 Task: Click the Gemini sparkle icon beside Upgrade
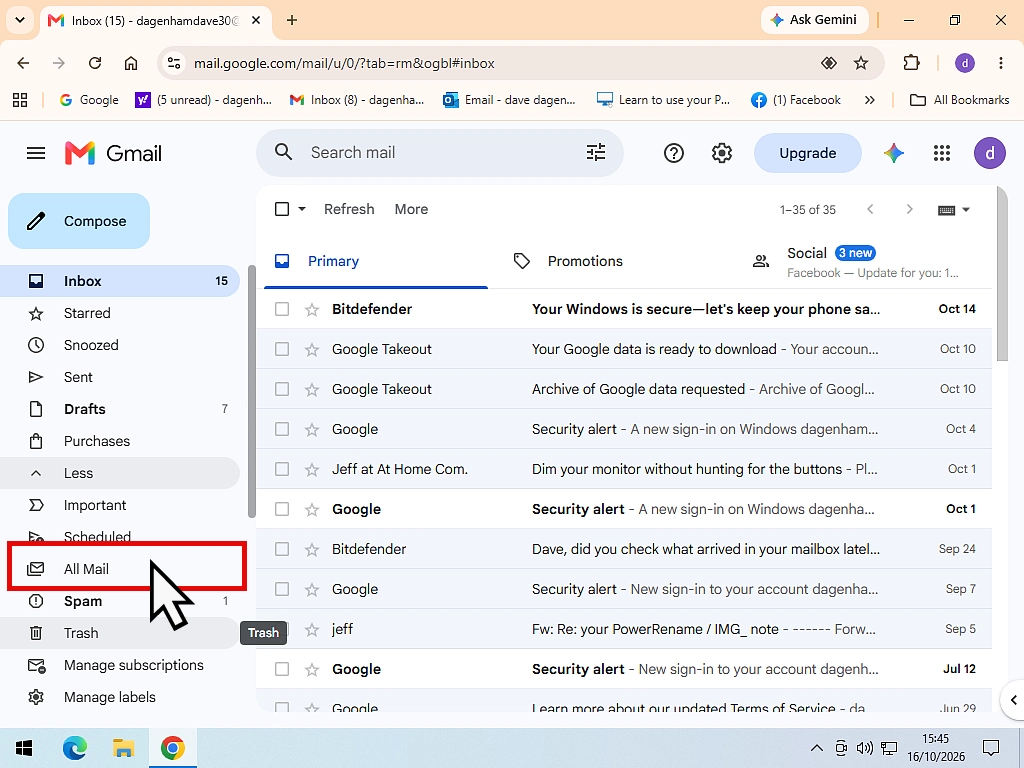pos(893,153)
